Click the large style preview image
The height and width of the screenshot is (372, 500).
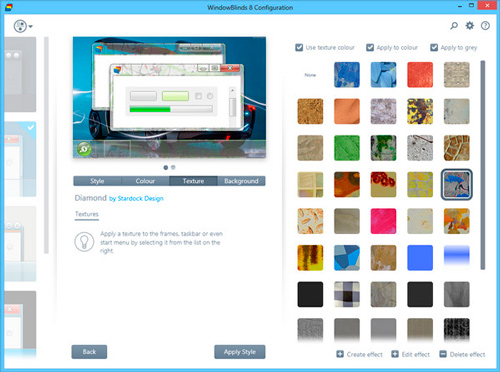169,97
